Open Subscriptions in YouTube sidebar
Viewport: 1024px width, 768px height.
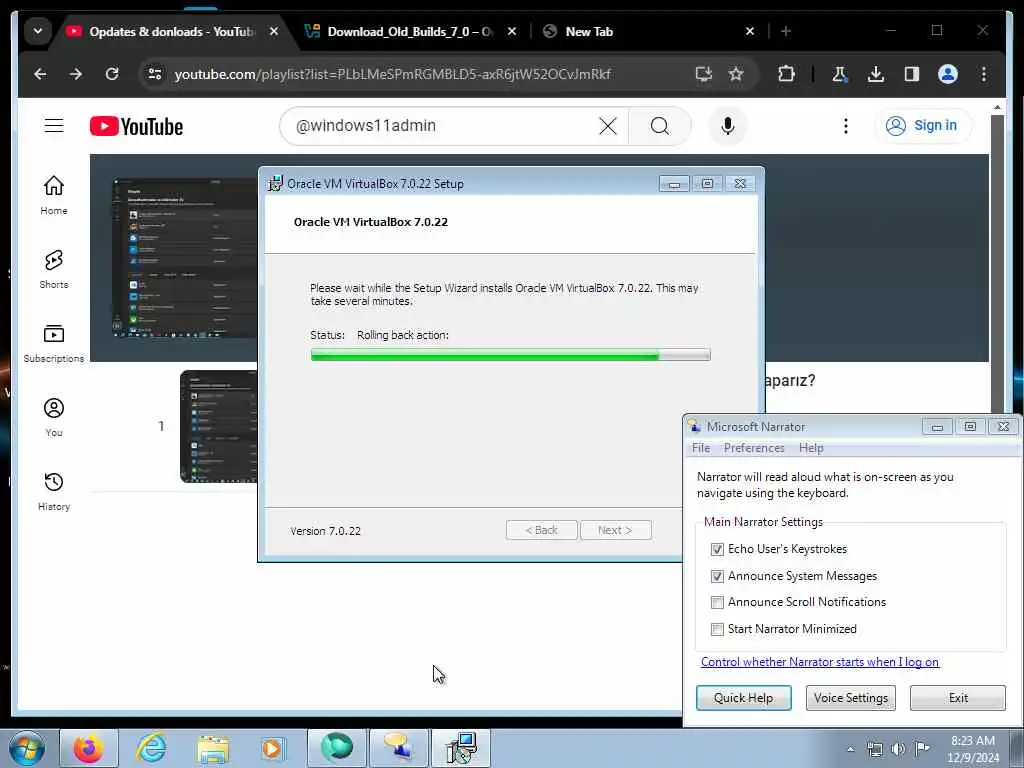[x=54, y=343]
